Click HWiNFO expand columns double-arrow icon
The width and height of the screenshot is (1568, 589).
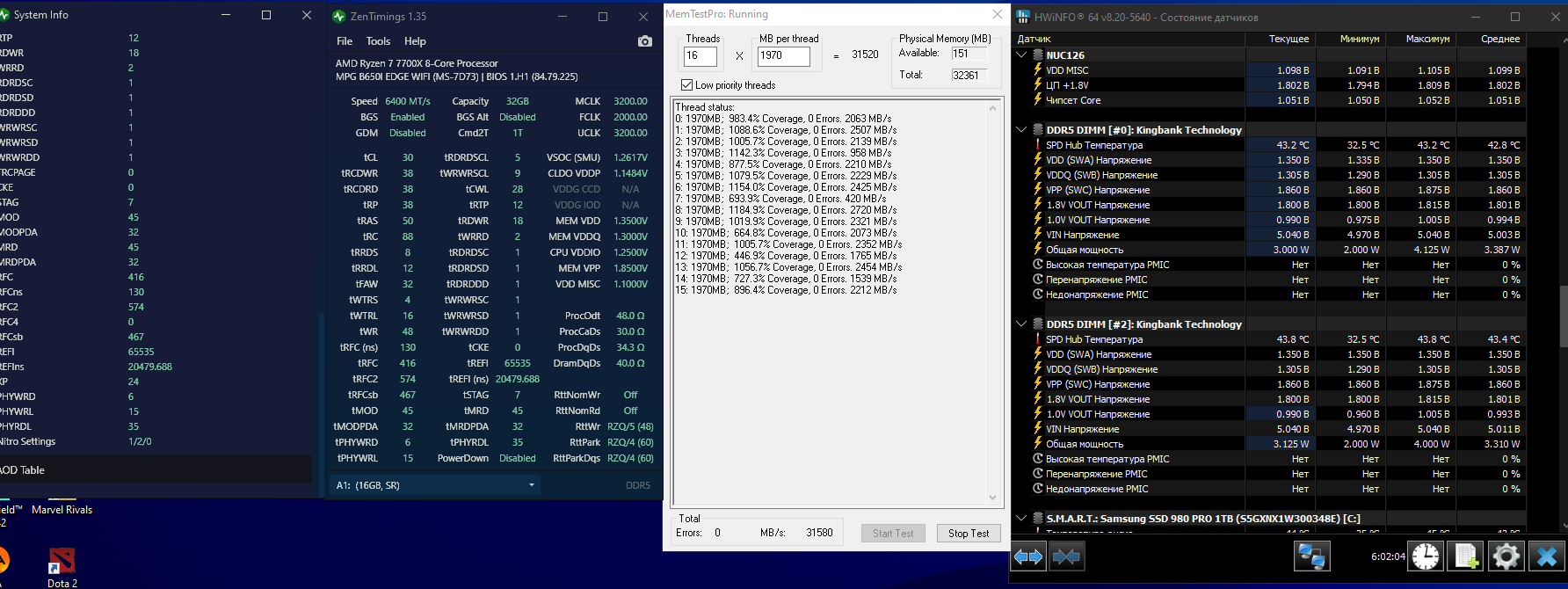tap(1028, 556)
